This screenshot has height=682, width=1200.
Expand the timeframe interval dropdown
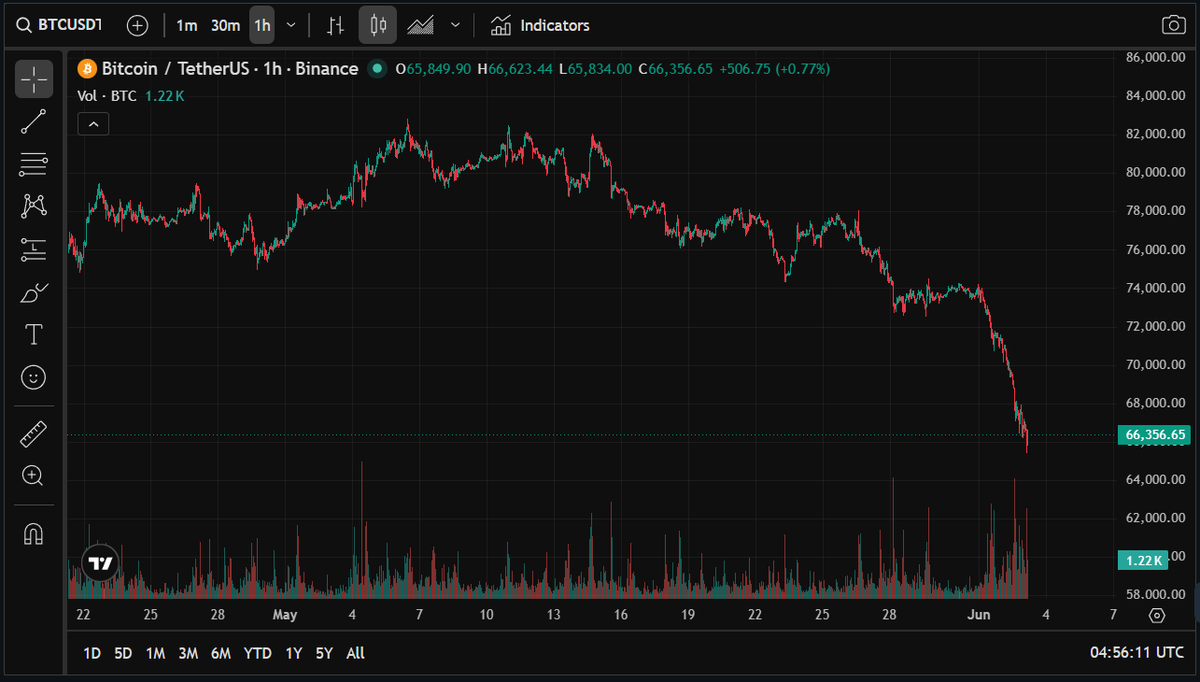click(x=291, y=25)
